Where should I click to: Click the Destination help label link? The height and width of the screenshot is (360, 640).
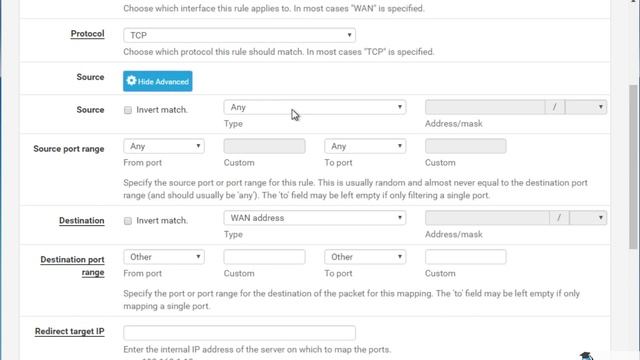(x=82, y=221)
